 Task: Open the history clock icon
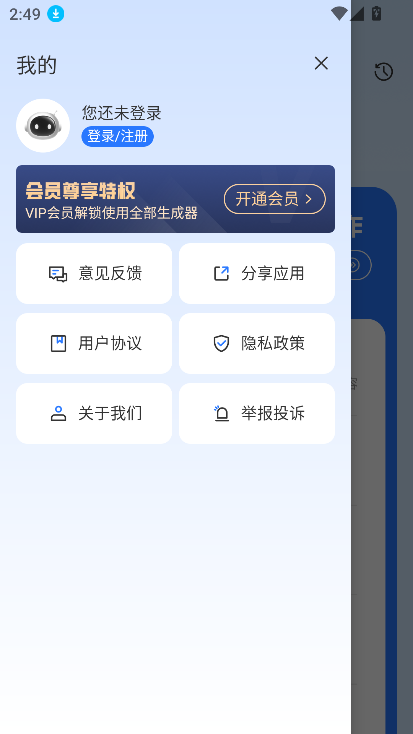[384, 72]
